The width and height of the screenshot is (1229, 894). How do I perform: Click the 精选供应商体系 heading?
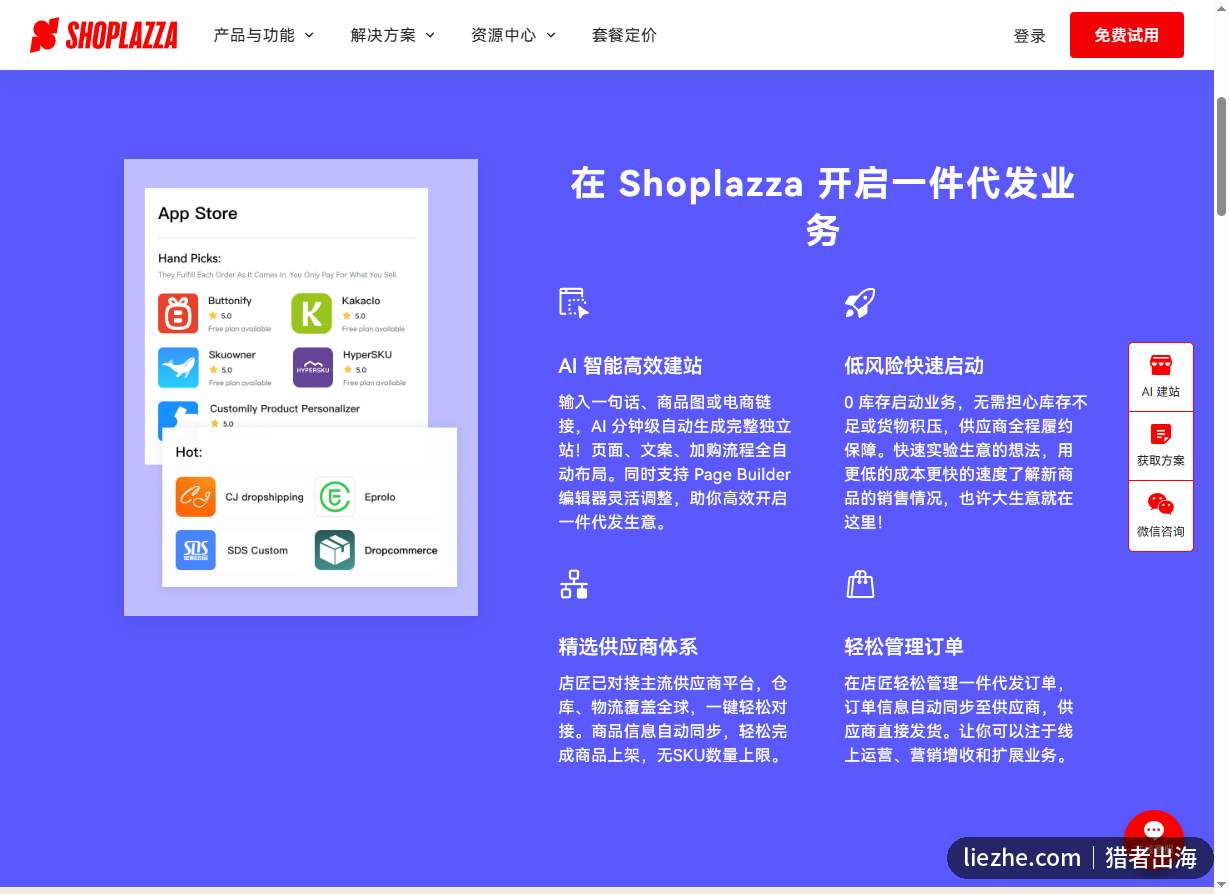pyautogui.click(x=628, y=647)
